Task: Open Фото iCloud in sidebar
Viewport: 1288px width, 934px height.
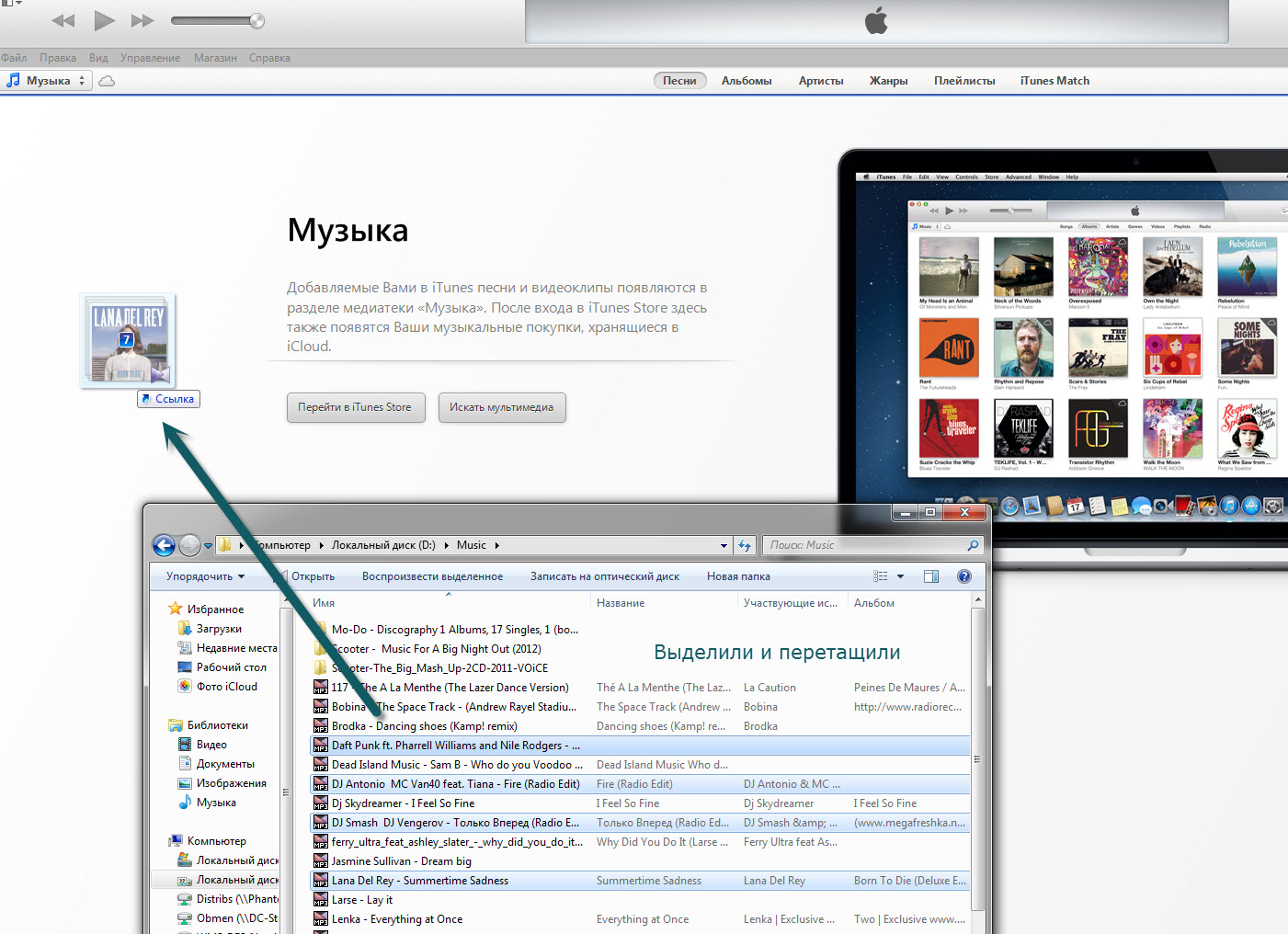Action: click(217, 687)
